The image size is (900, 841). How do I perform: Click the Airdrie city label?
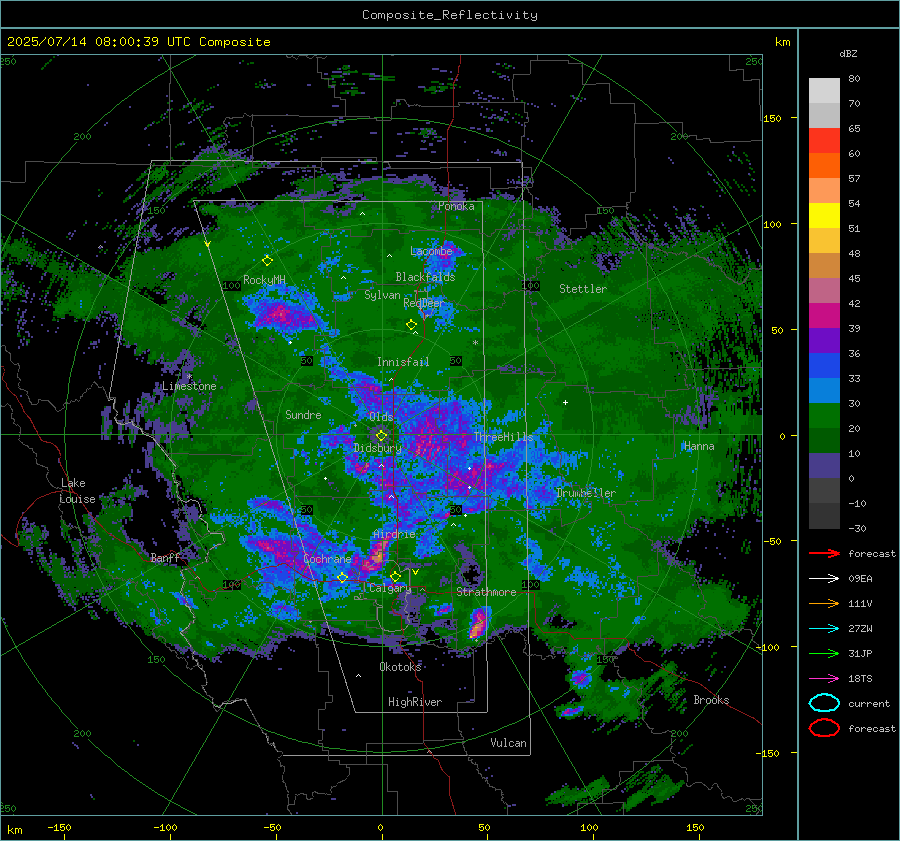click(394, 534)
